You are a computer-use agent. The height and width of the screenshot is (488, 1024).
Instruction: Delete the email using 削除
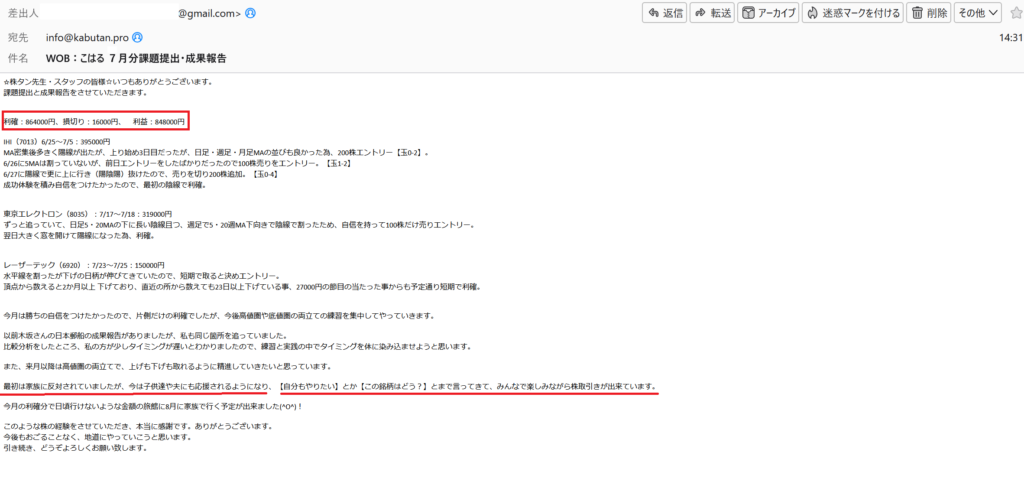tap(929, 12)
